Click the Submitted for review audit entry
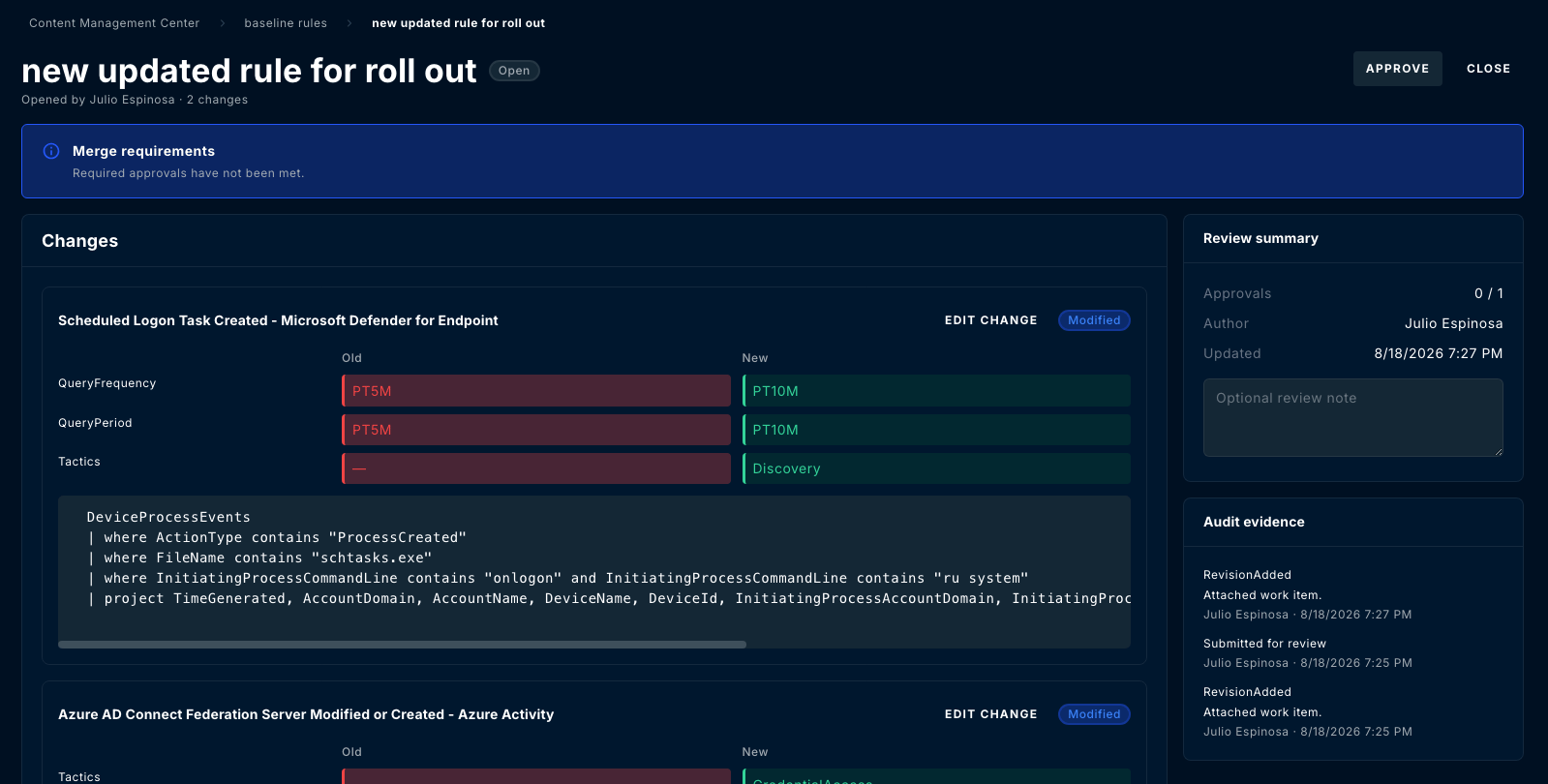 1307,653
